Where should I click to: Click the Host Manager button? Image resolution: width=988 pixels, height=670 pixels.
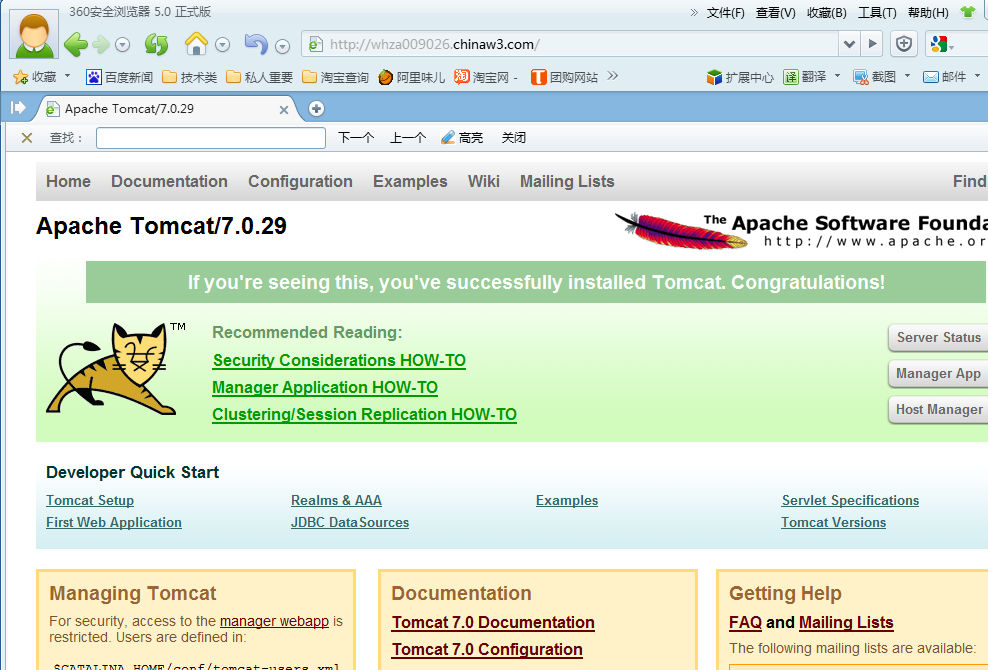coord(938,410)
